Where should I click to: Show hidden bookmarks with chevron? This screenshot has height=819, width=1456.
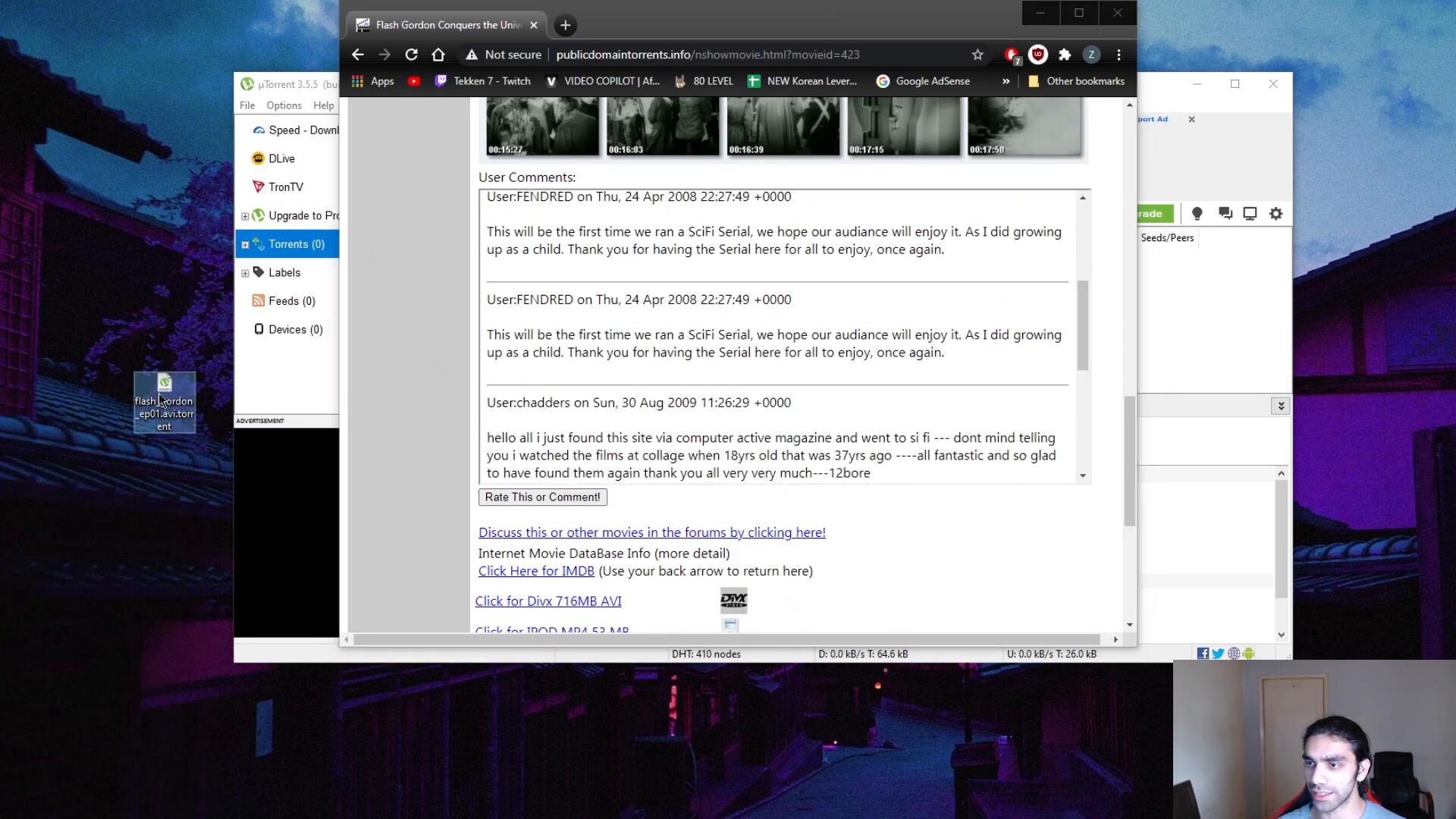pyautogui.click(x=1006, y=81)
